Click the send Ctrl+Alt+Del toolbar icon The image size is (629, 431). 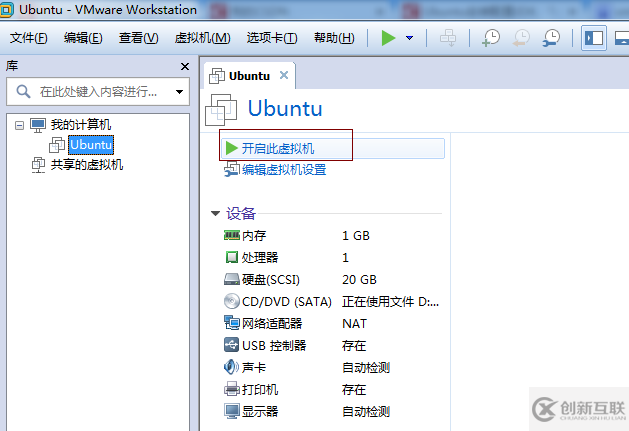coord(448,38)
